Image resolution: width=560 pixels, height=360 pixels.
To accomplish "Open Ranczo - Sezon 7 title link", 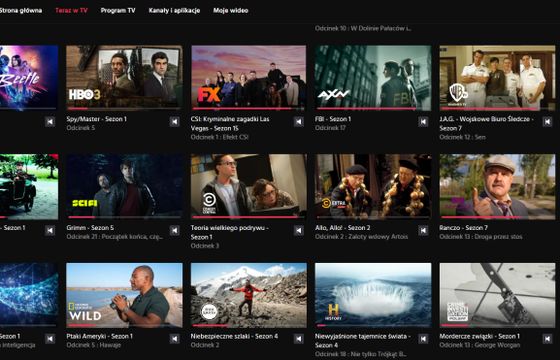I will 464,228.
